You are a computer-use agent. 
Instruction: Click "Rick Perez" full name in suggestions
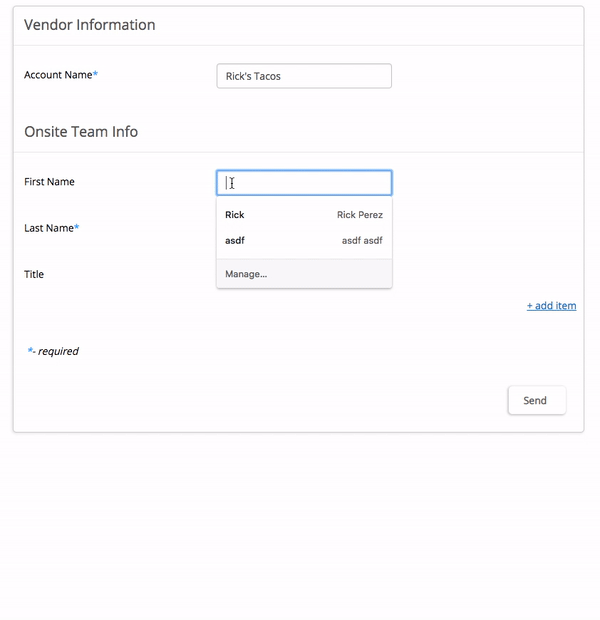tap(359, 215)
